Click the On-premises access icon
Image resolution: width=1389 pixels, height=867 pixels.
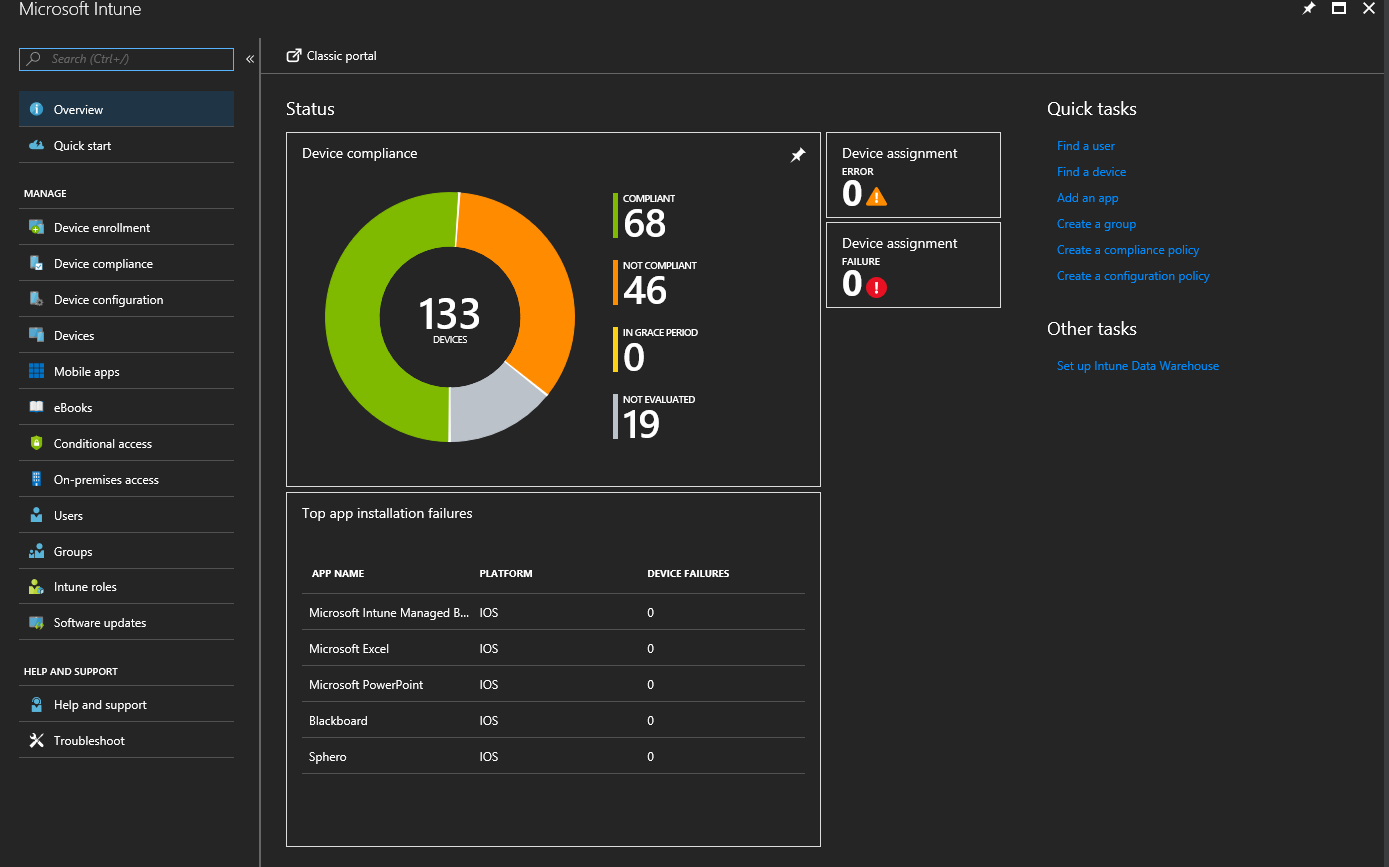click(36, 479)
